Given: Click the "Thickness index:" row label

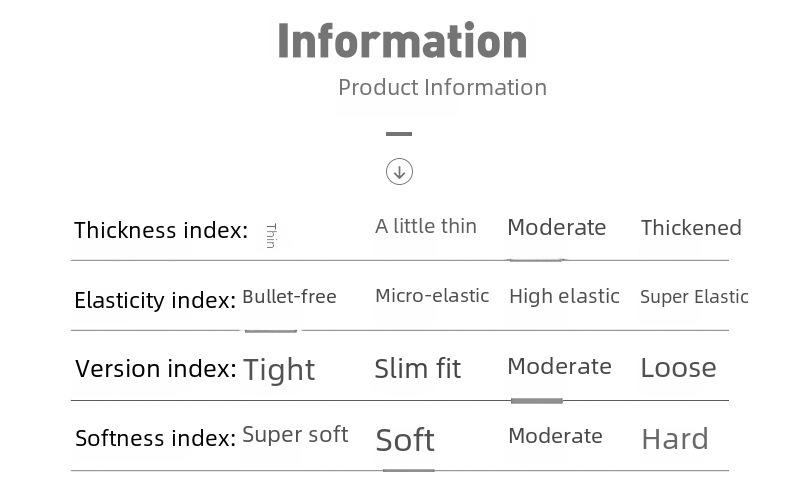Looking at the screenshot, I should coord(160,231).
